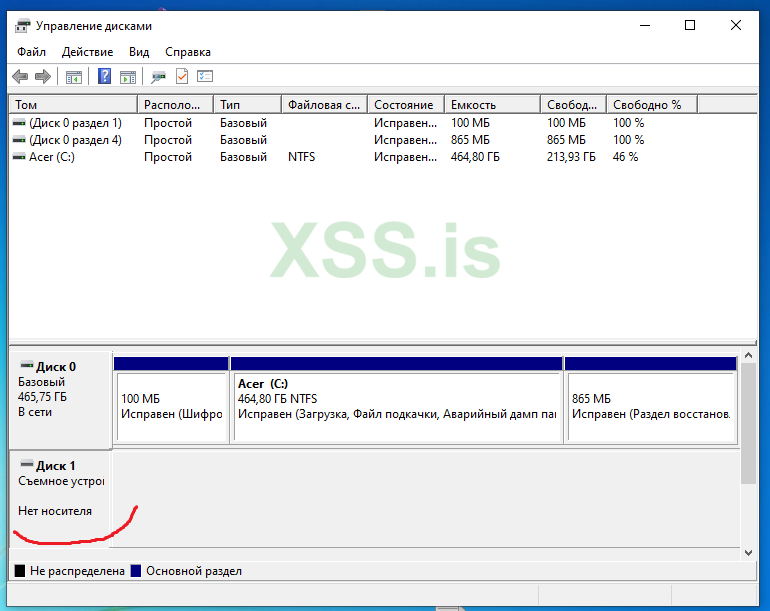Open the Справка menu

tap(188, 52)
